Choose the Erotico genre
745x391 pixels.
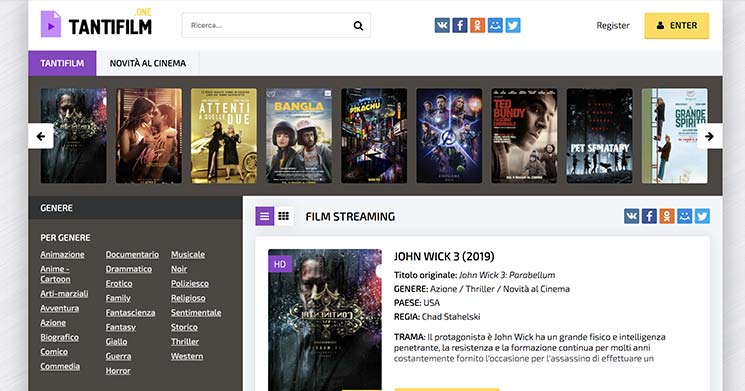(x=119, y=284)
